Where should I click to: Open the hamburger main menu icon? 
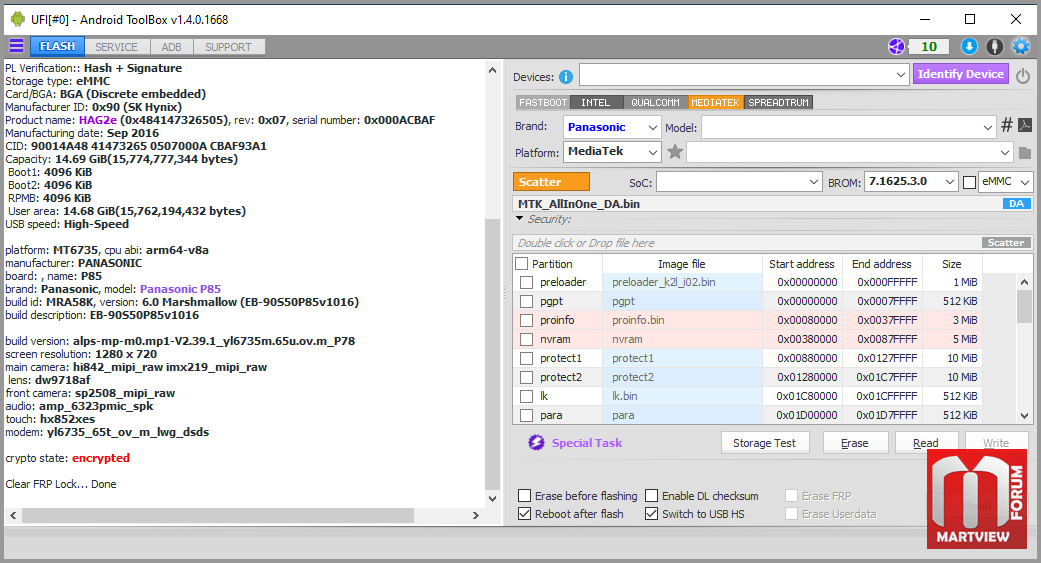[17, 46]
